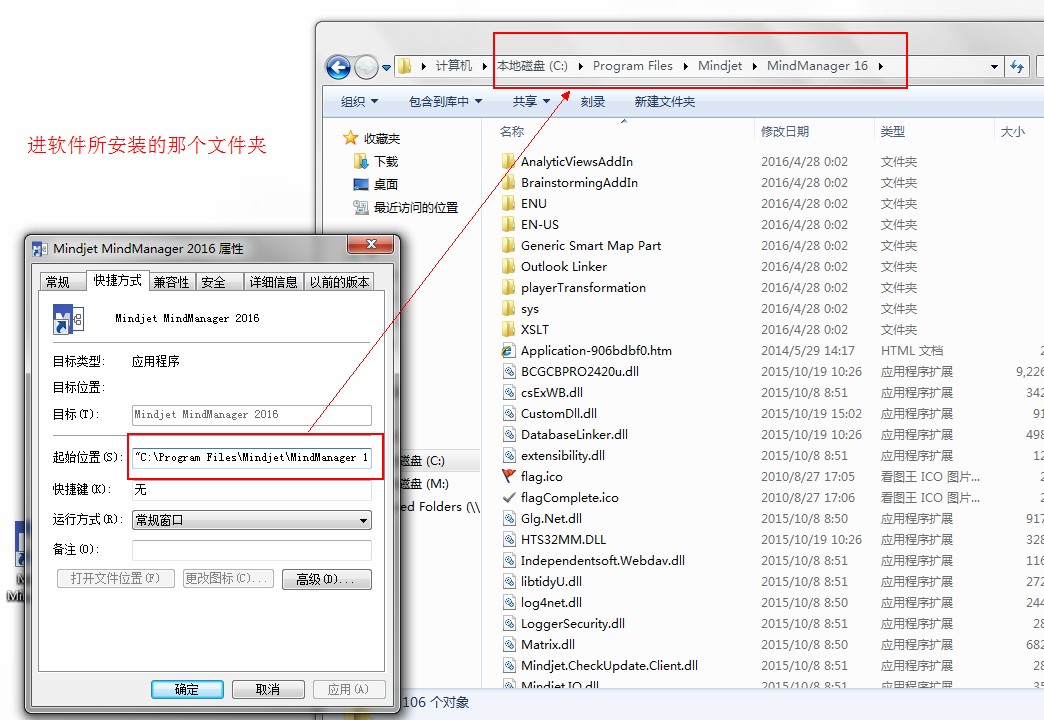Click the 计算机 breadcrumb in address bar
The image size is (1044, 720).
pos(453,65)
